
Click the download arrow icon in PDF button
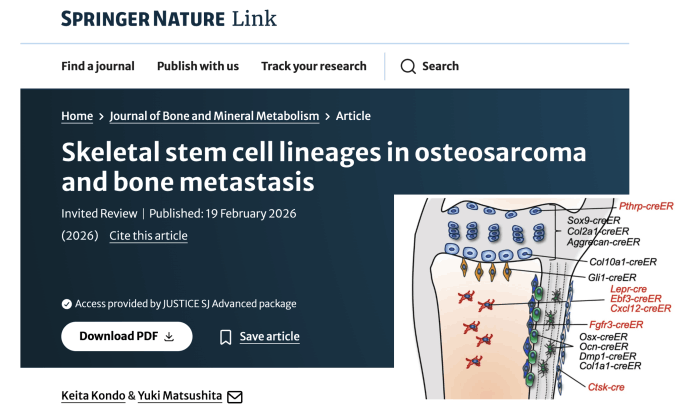(169, 337)
